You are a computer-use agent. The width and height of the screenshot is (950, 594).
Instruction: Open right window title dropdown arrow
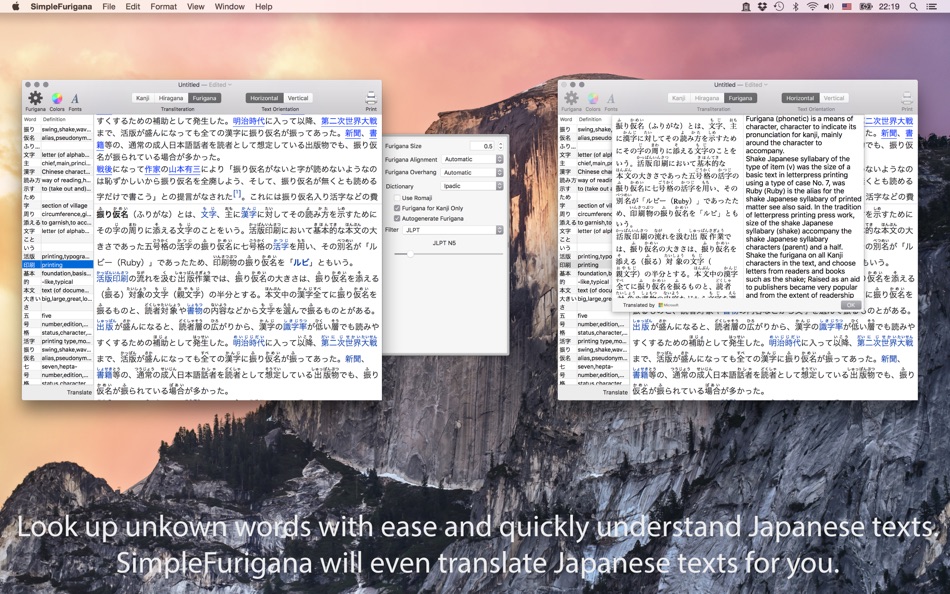pos(766,85)
